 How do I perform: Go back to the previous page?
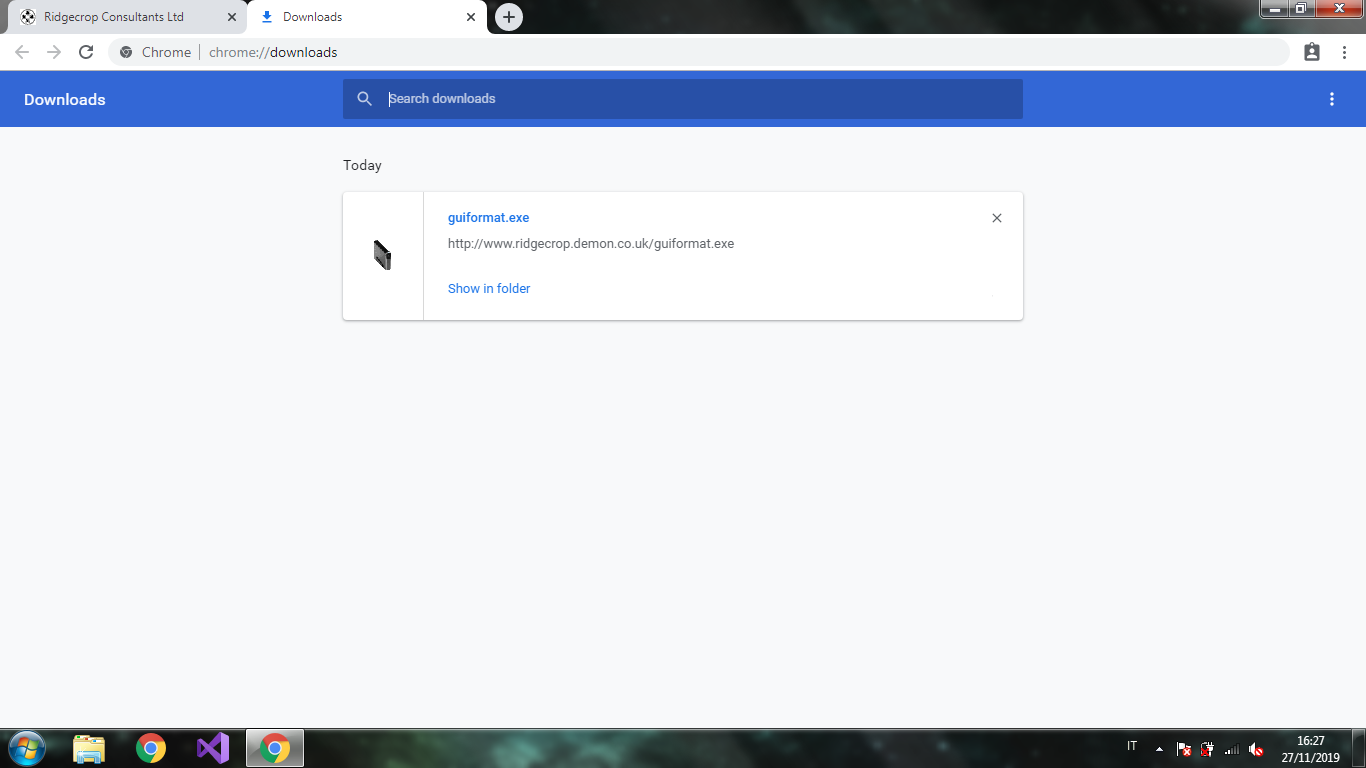(22, 52)
